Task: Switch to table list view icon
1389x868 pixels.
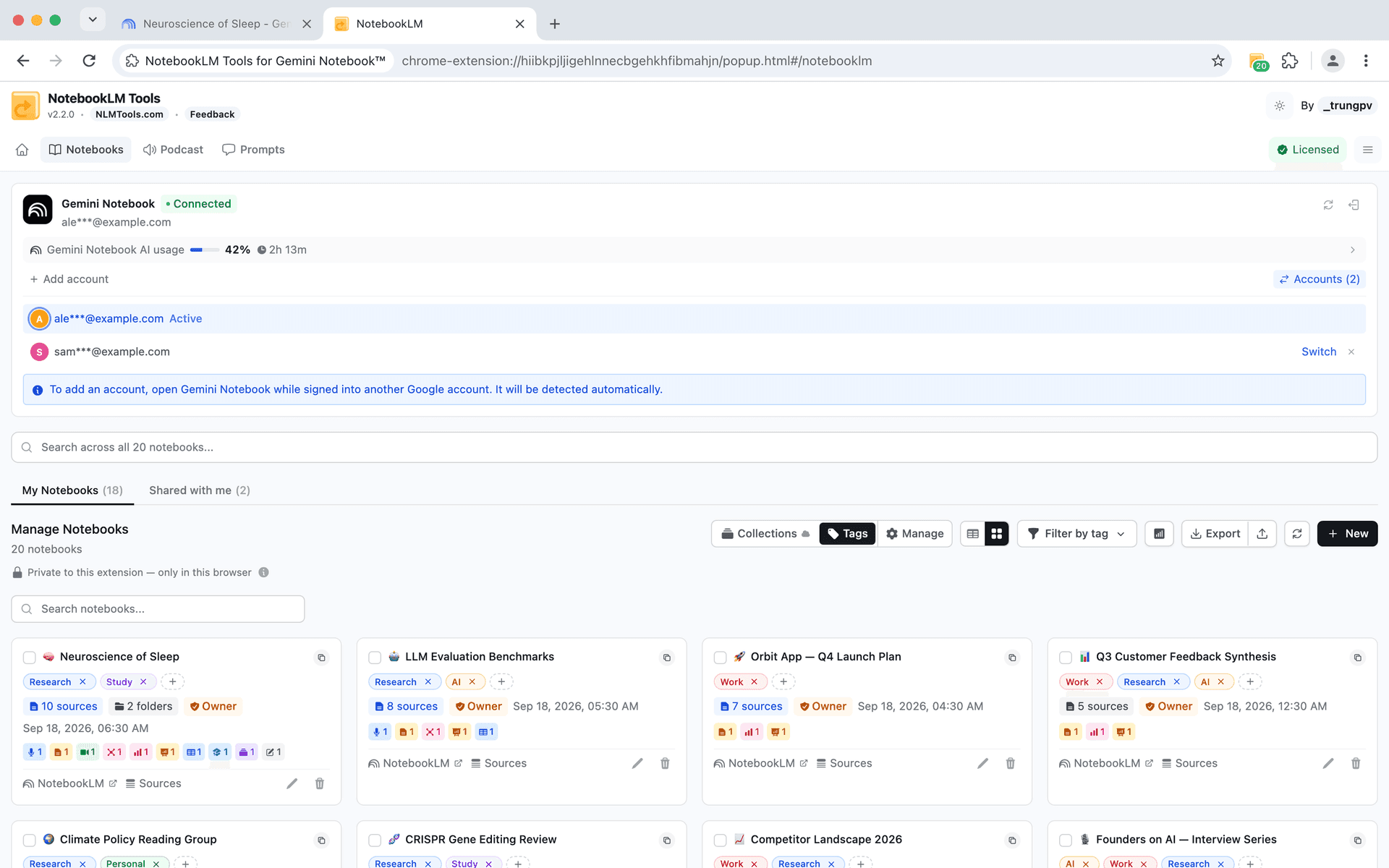Action: point(972,534)
